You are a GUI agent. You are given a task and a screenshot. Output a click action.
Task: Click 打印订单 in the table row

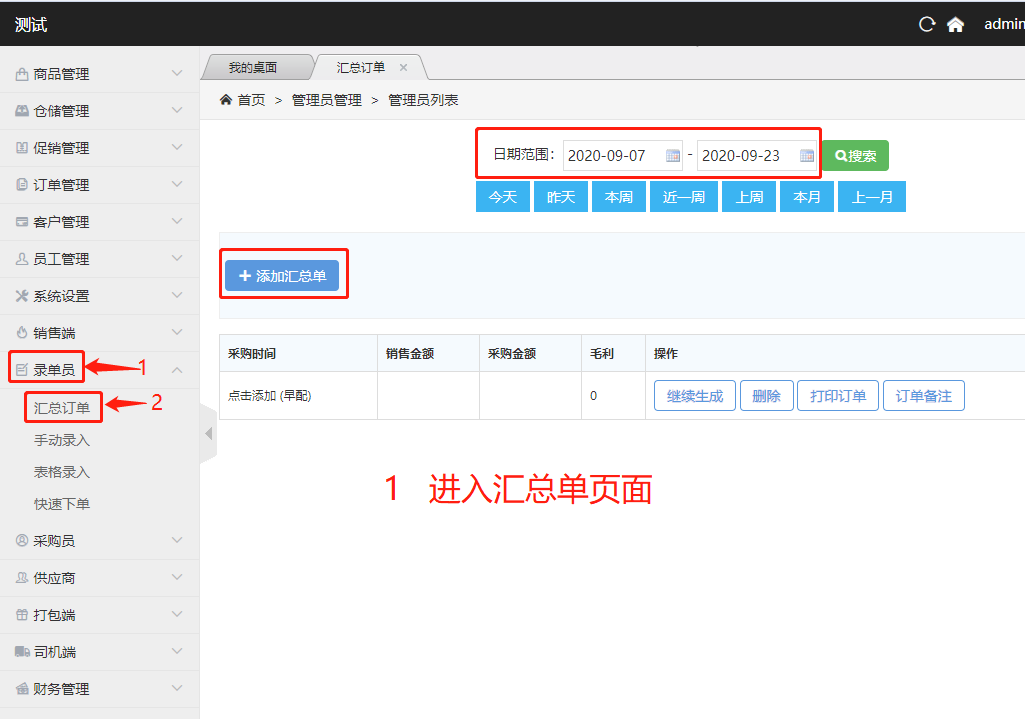click(838, 396)
